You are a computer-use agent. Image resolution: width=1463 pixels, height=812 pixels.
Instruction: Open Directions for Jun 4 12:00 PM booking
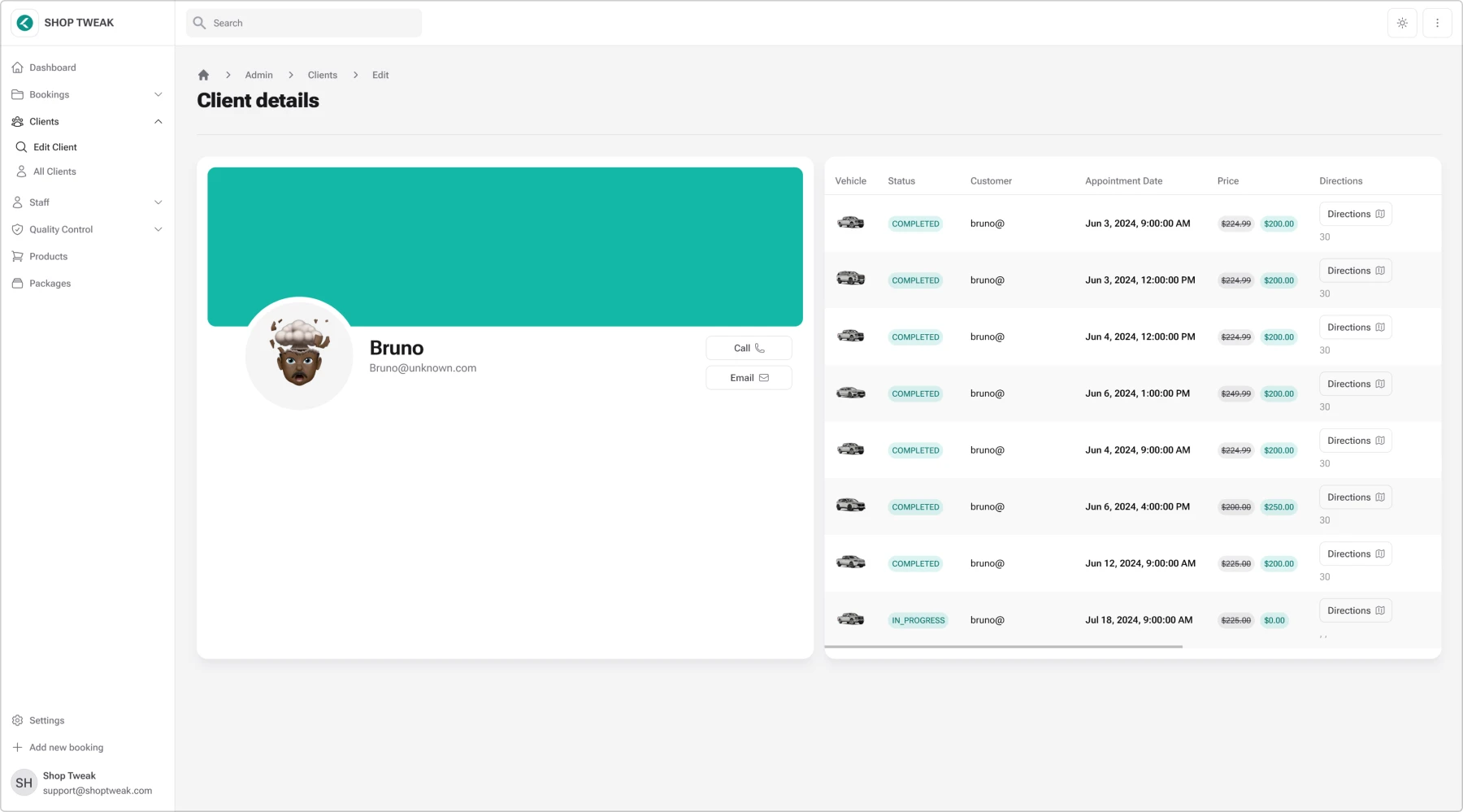1356,328
